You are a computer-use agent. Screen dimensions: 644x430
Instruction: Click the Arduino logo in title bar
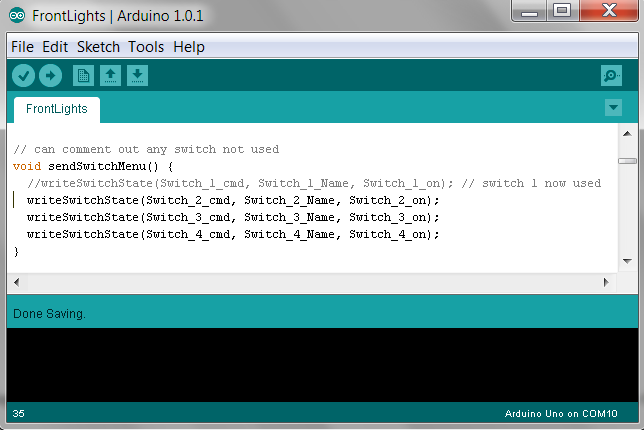(x=17, y=16)
